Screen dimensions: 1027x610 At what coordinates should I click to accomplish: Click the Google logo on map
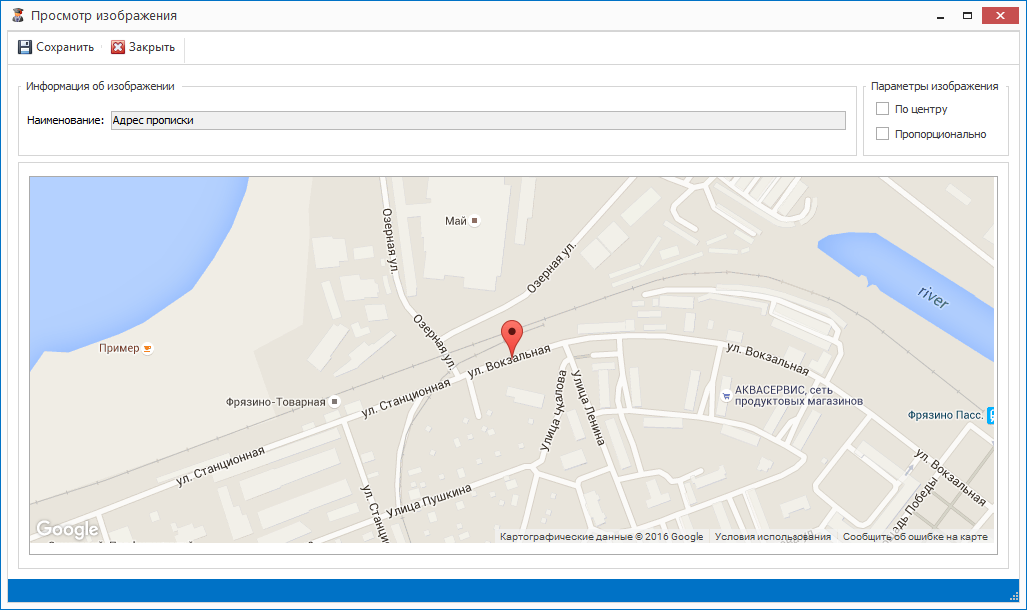coord(67,529)
